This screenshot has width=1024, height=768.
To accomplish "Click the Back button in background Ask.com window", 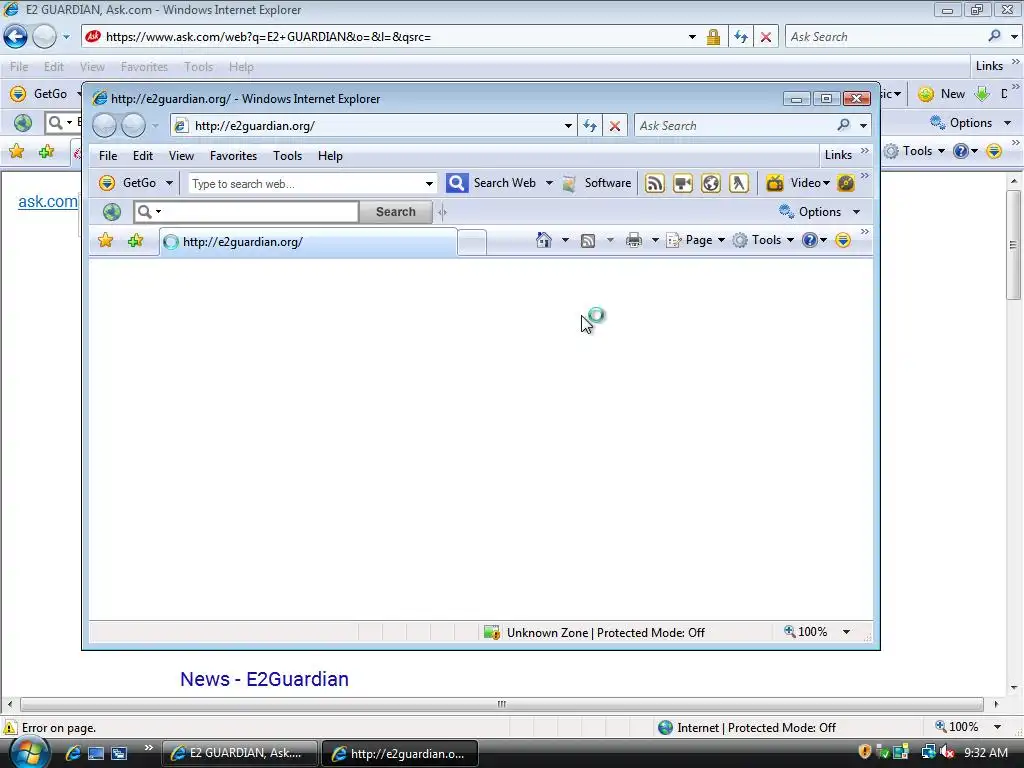I will pyautogui.click(x=15, y=37).
